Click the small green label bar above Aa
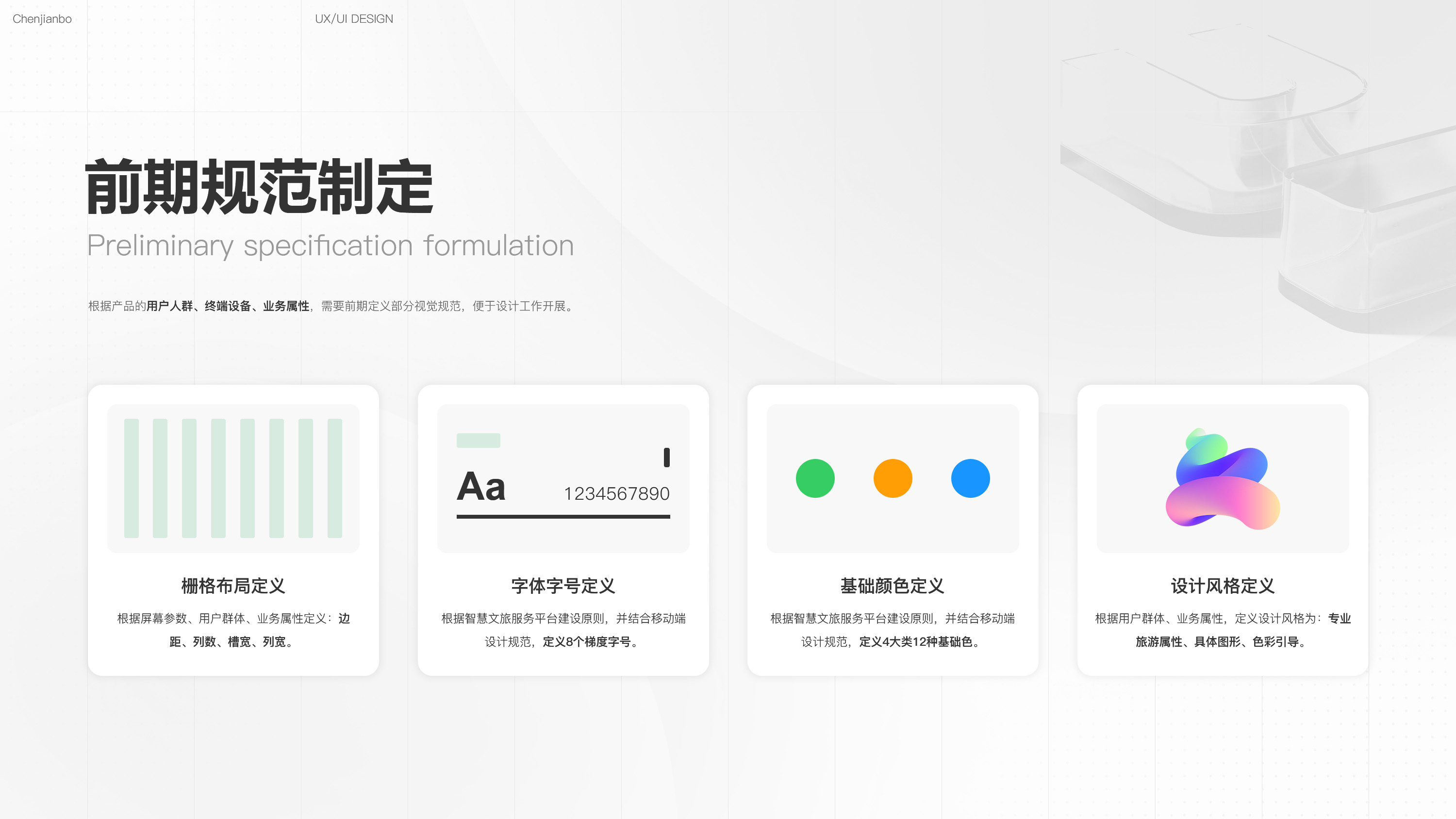Screen dimensions: 1456x819 (x=478, y=440)
